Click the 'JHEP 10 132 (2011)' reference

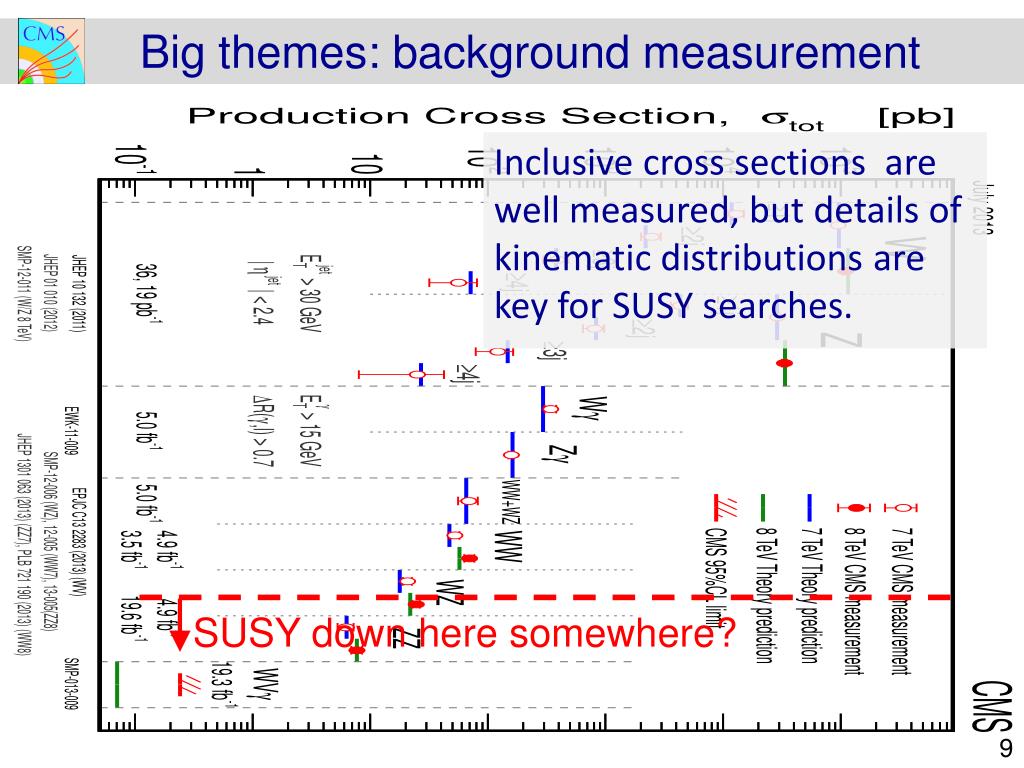pos(78,294)
